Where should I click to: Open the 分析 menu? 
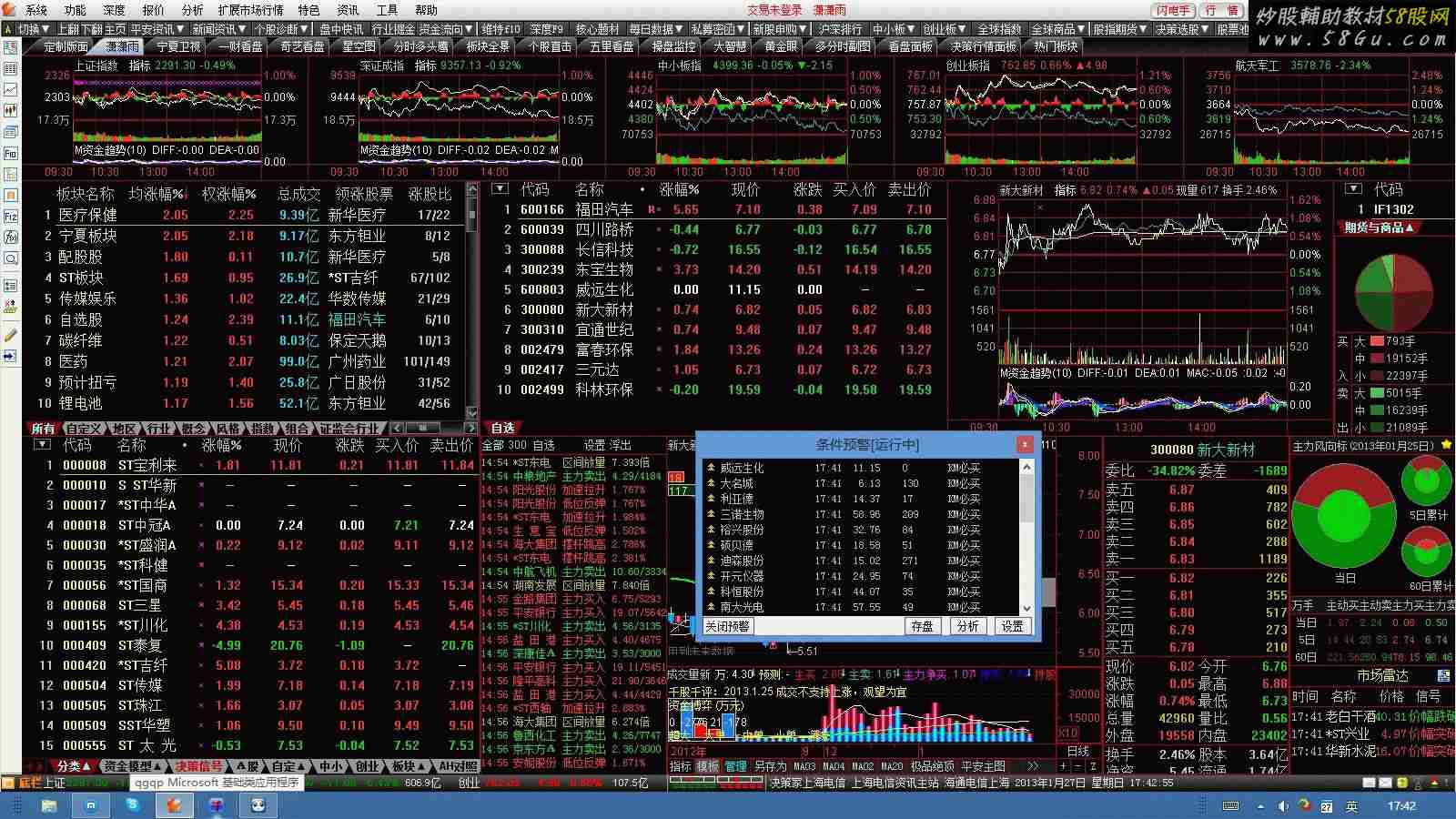click(x=192, y=10)
